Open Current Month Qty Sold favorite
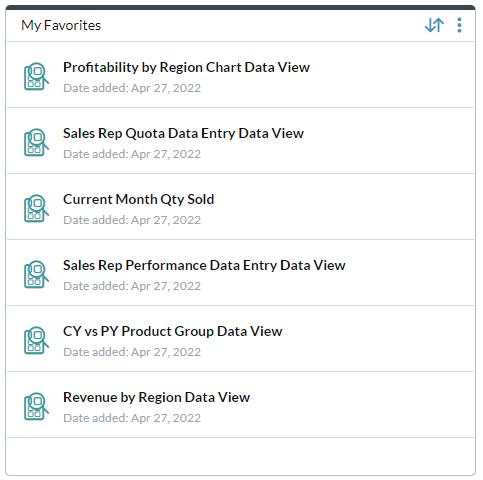 (x=139, y=200)
